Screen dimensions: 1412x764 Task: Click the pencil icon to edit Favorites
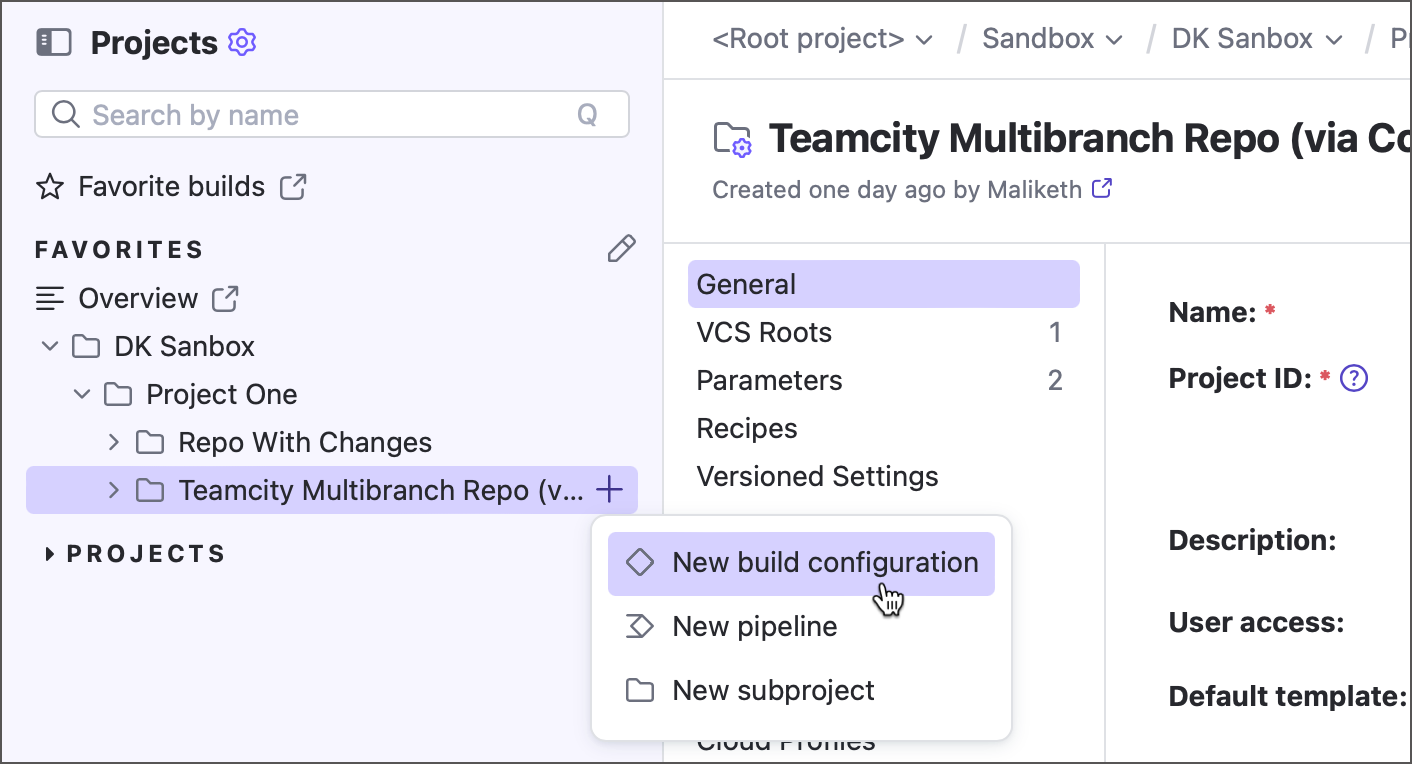click(x=621, y=248)
